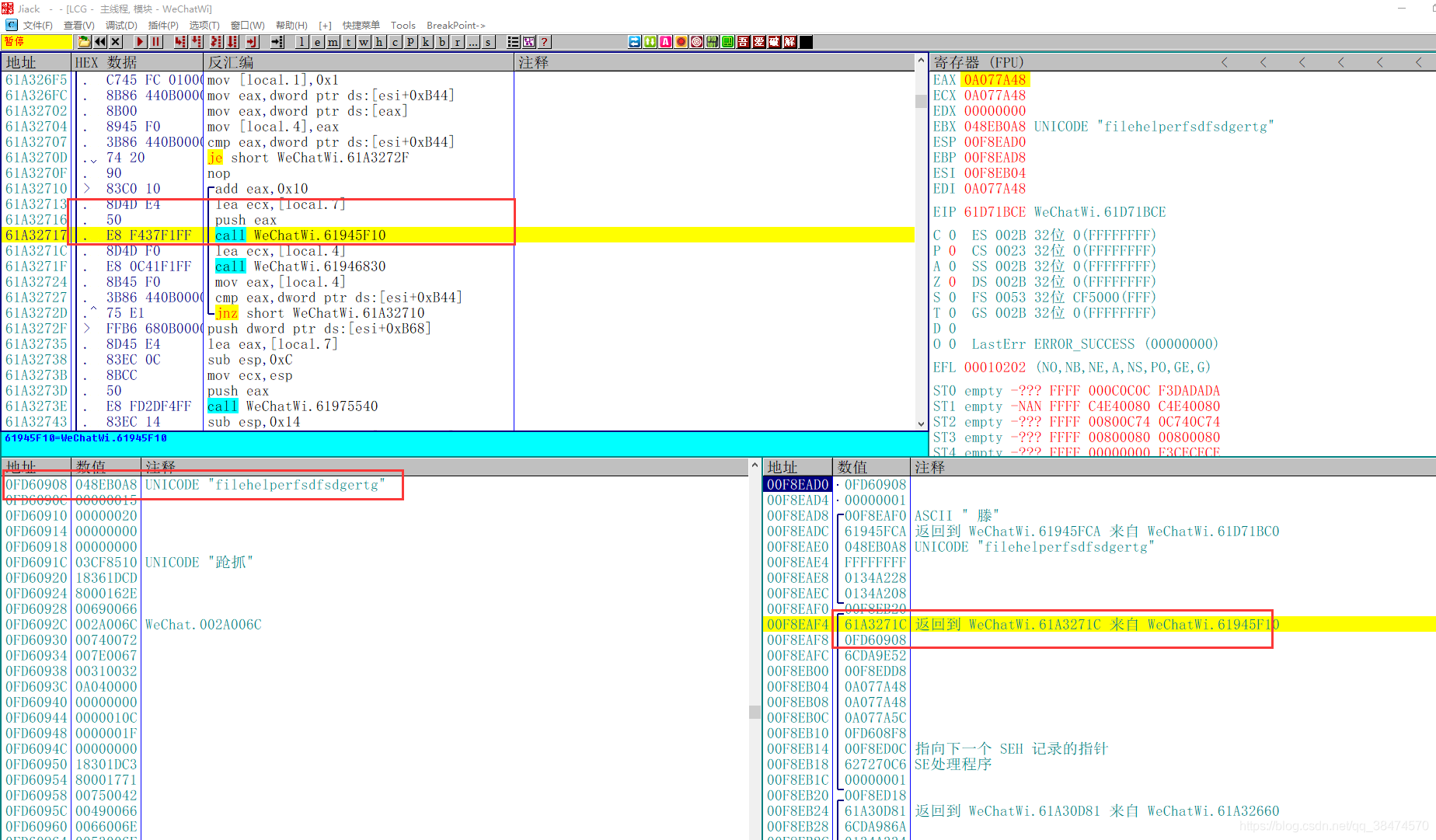Open the BreakPoint-> menu
This screenshot has height=840, width=1436.
pyautogui.click(x=455, y=26)
